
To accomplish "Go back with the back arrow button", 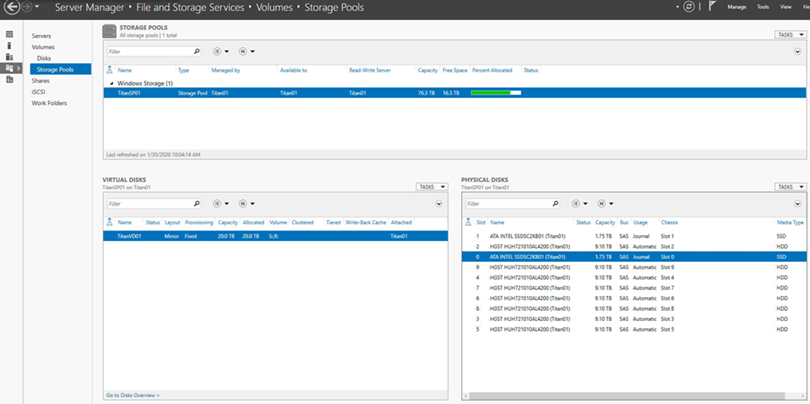I will pyautogui.click(x=12, y=8).
